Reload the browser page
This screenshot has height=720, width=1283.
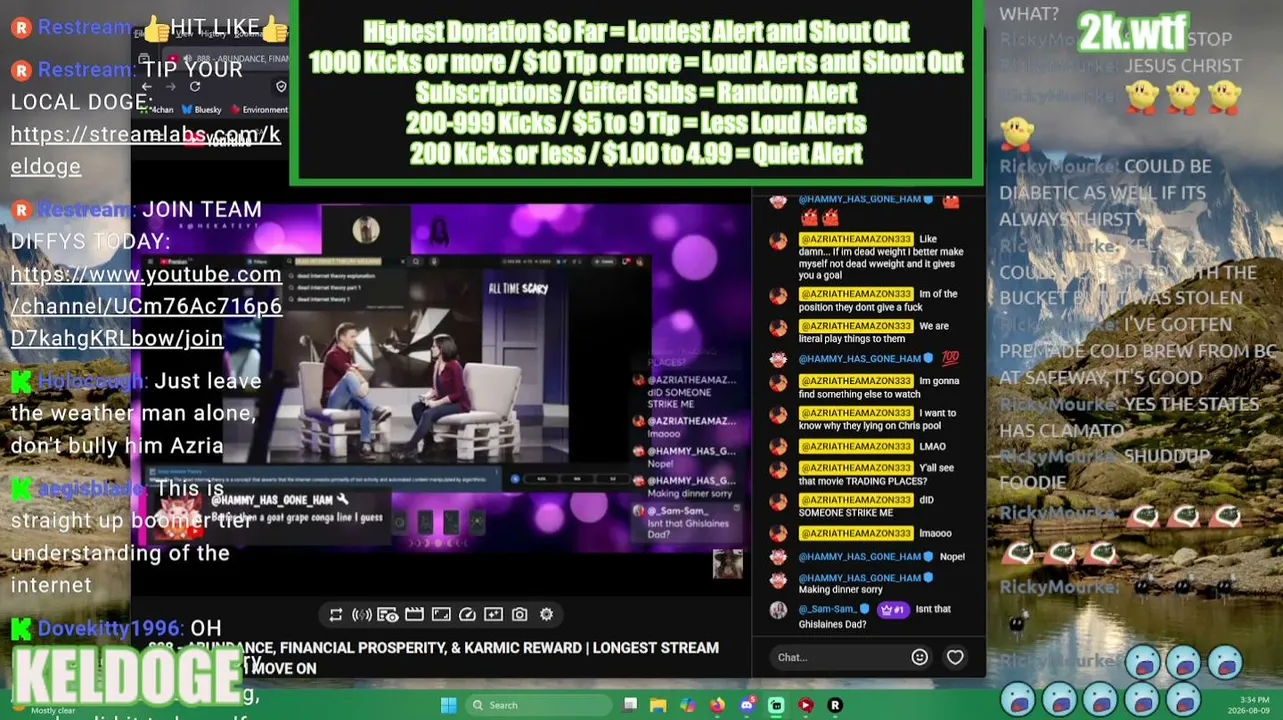(195, 87)
